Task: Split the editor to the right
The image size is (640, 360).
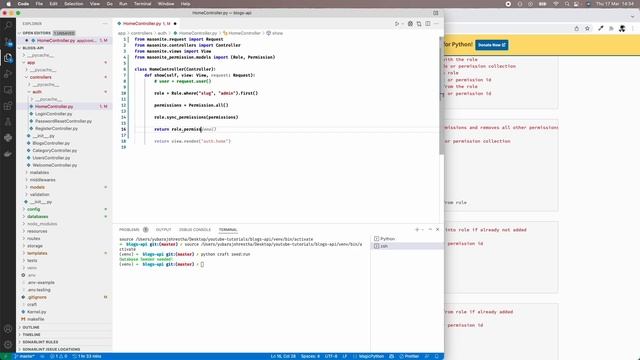Action: pyautogui.click(x=428, y=24)
